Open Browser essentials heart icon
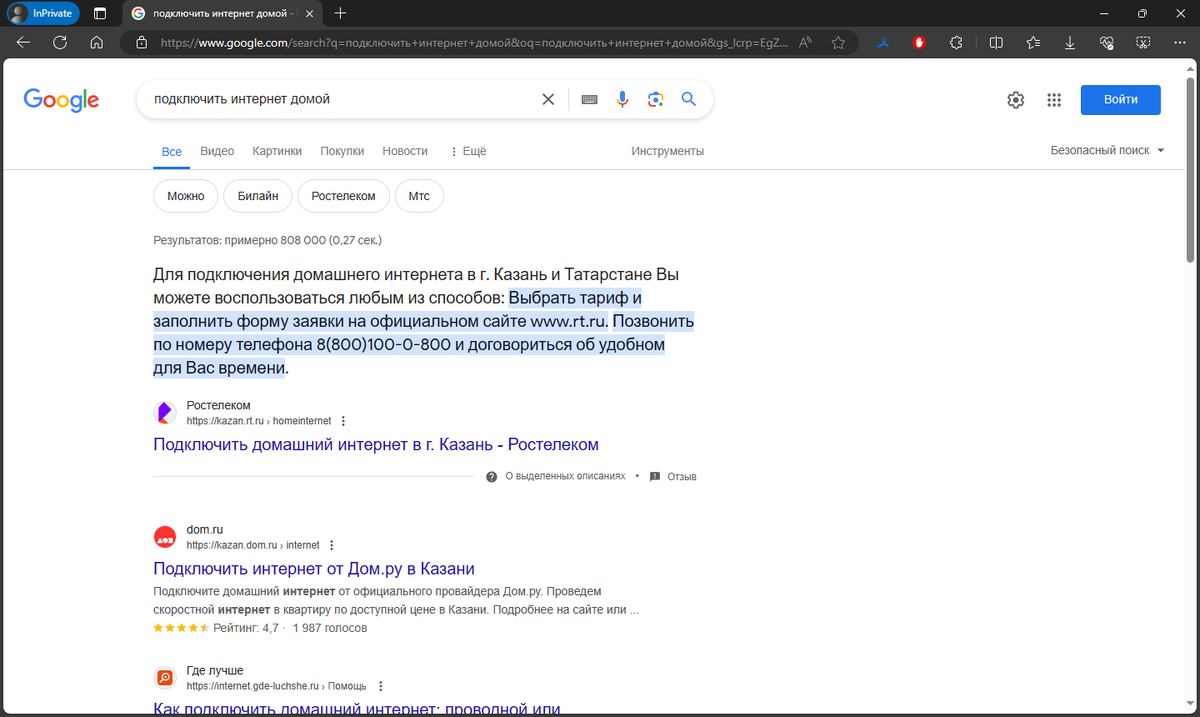The height and width of the screenshot is (717, 1200). point(1106,43)
